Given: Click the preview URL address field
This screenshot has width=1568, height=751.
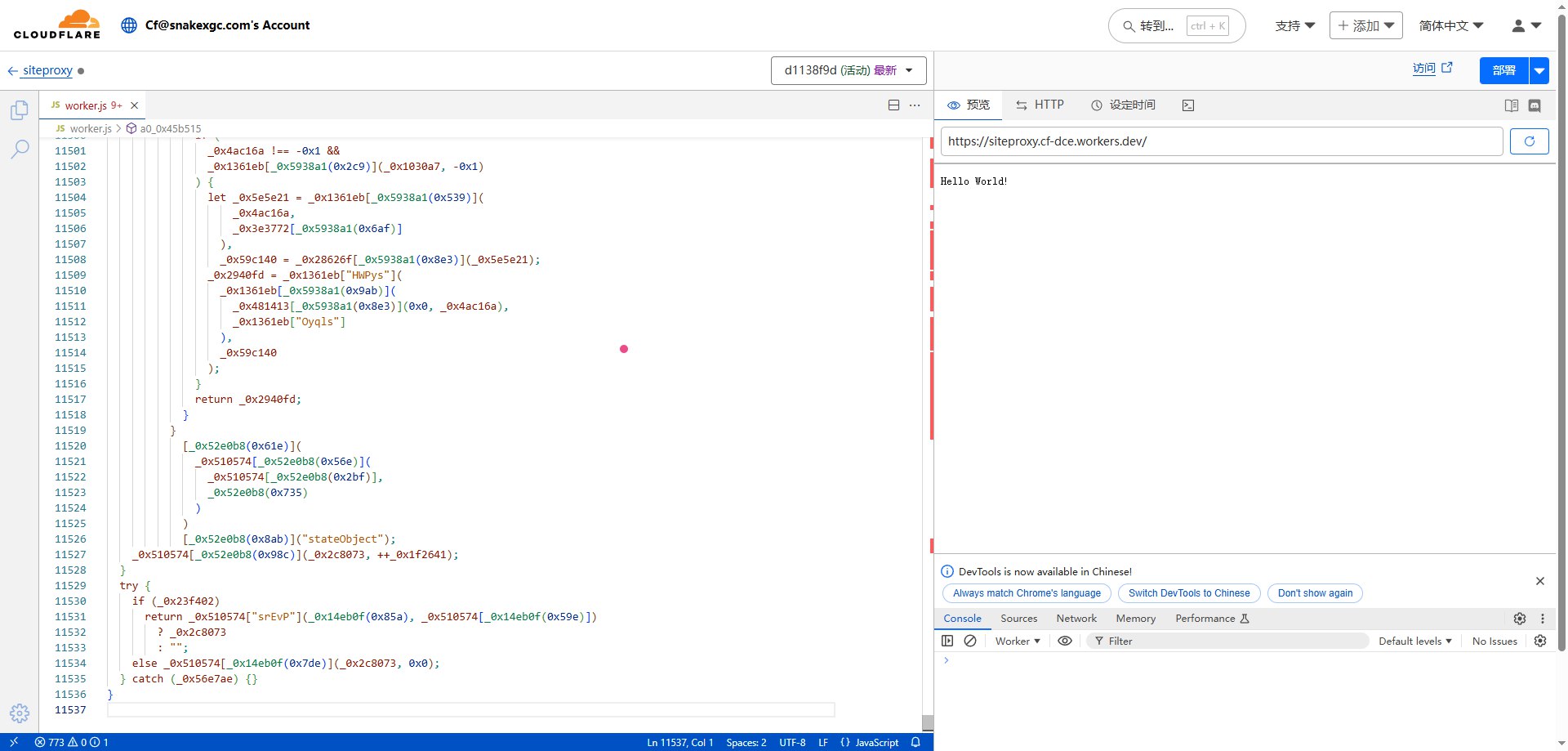Looking at the screenshot, I should click(x=1221, y=141).
